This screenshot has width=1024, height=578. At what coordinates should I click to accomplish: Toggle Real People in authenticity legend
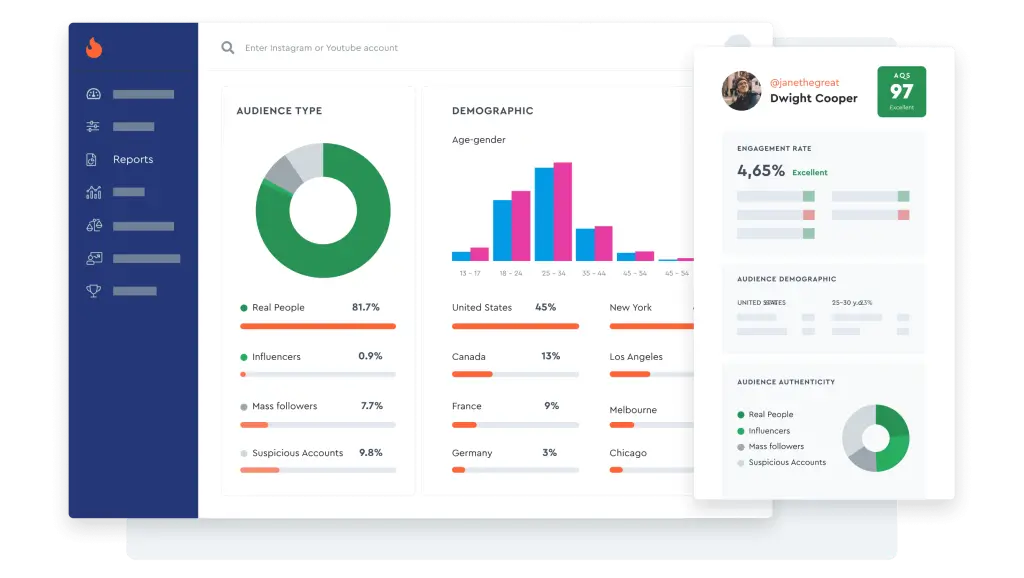(769, 414)
